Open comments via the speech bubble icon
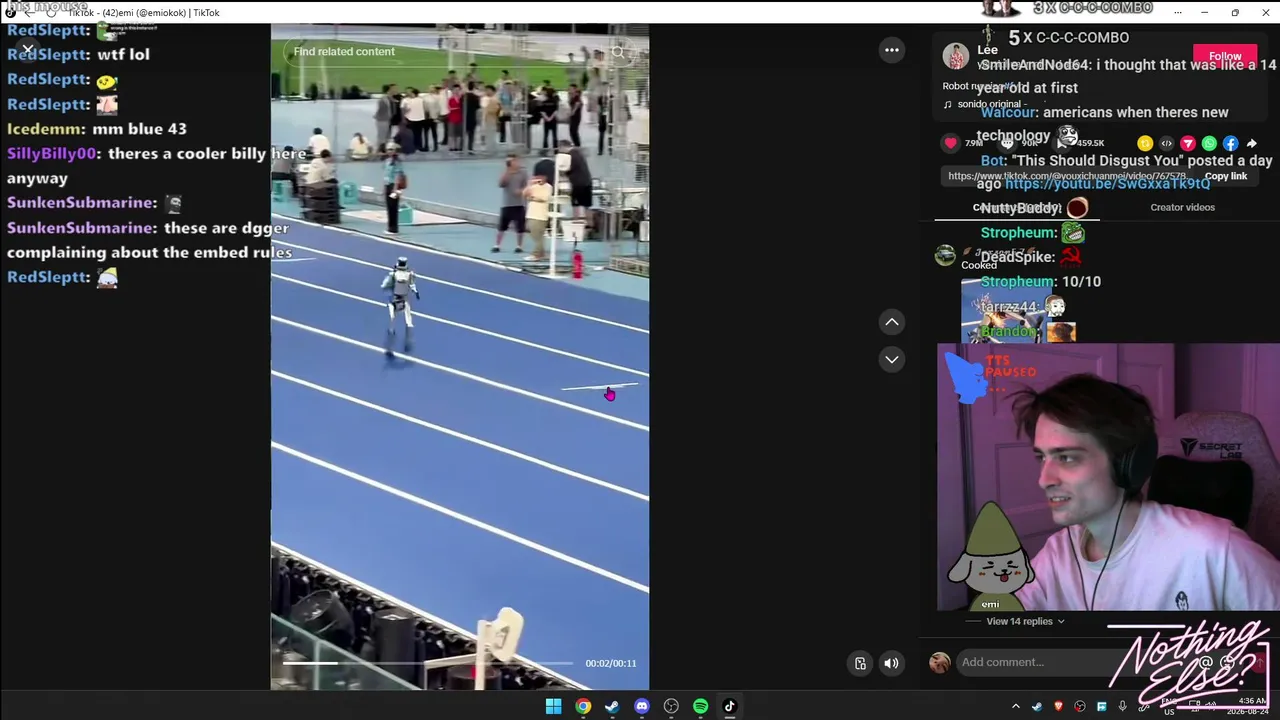The image size is (1280, 720). (x=1007, y=143)
